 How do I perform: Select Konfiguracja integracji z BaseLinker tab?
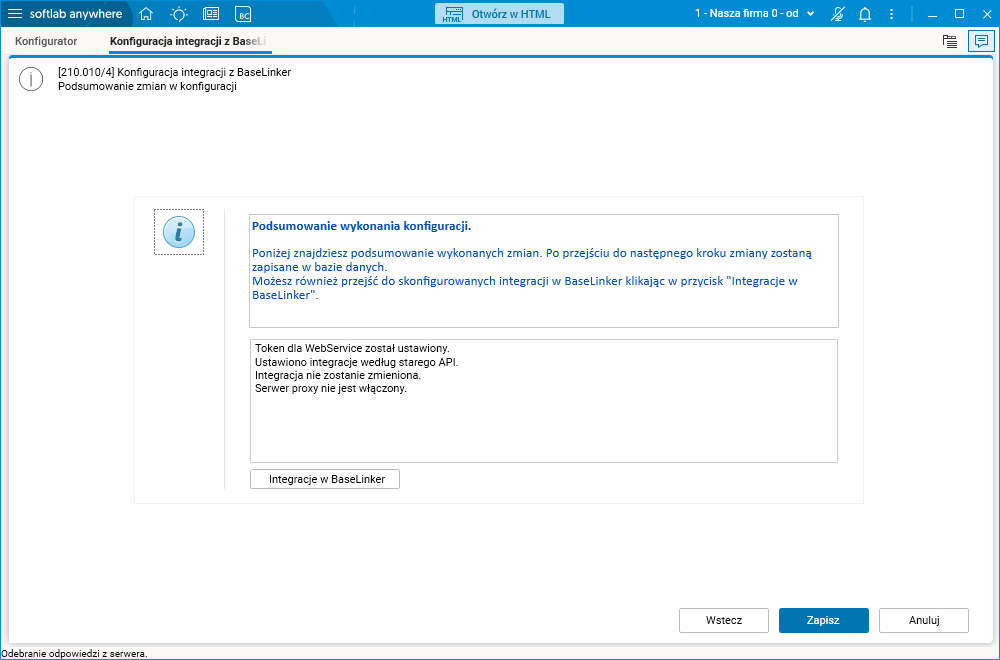(x=188, y=41)
